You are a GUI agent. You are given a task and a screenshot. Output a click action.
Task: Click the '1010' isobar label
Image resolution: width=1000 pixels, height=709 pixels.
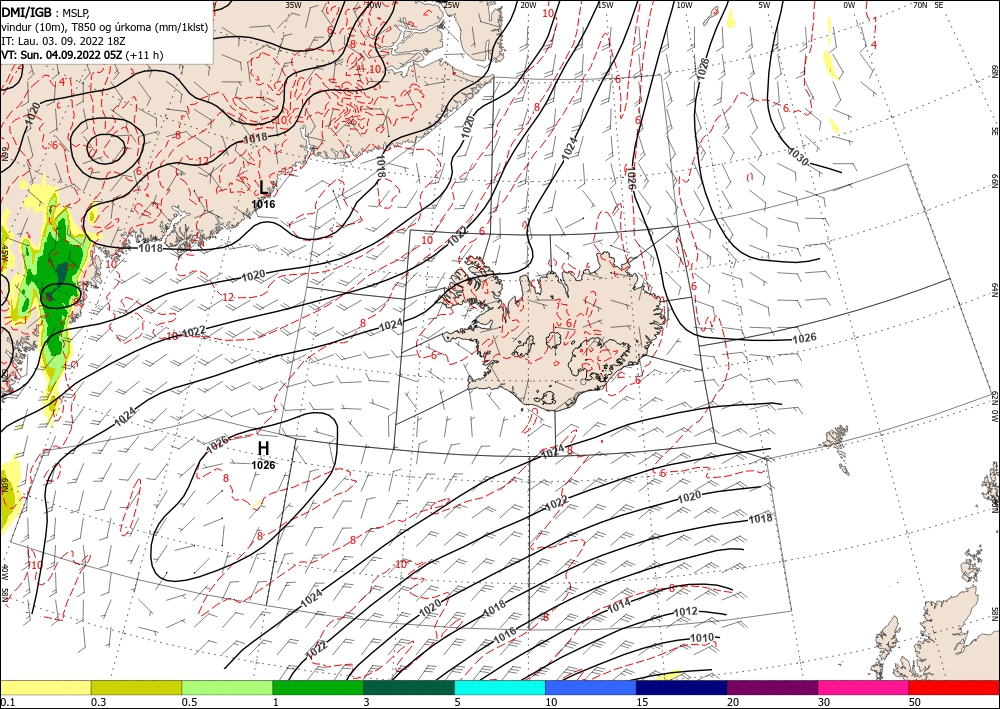coord(702,638)
